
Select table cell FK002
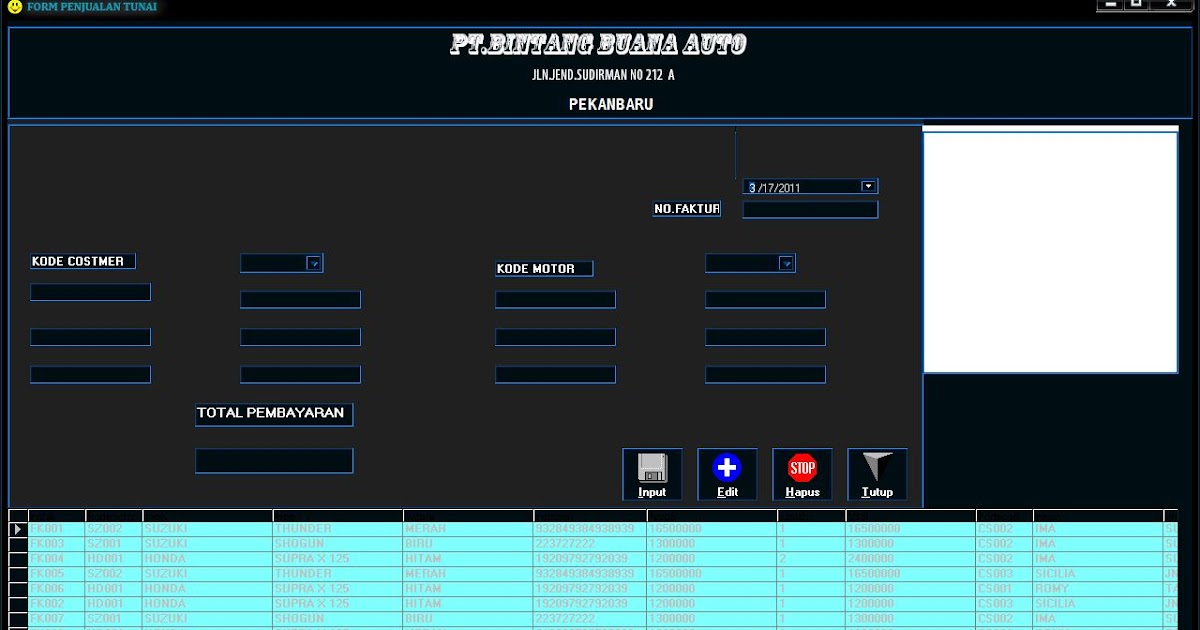[57, 603]
